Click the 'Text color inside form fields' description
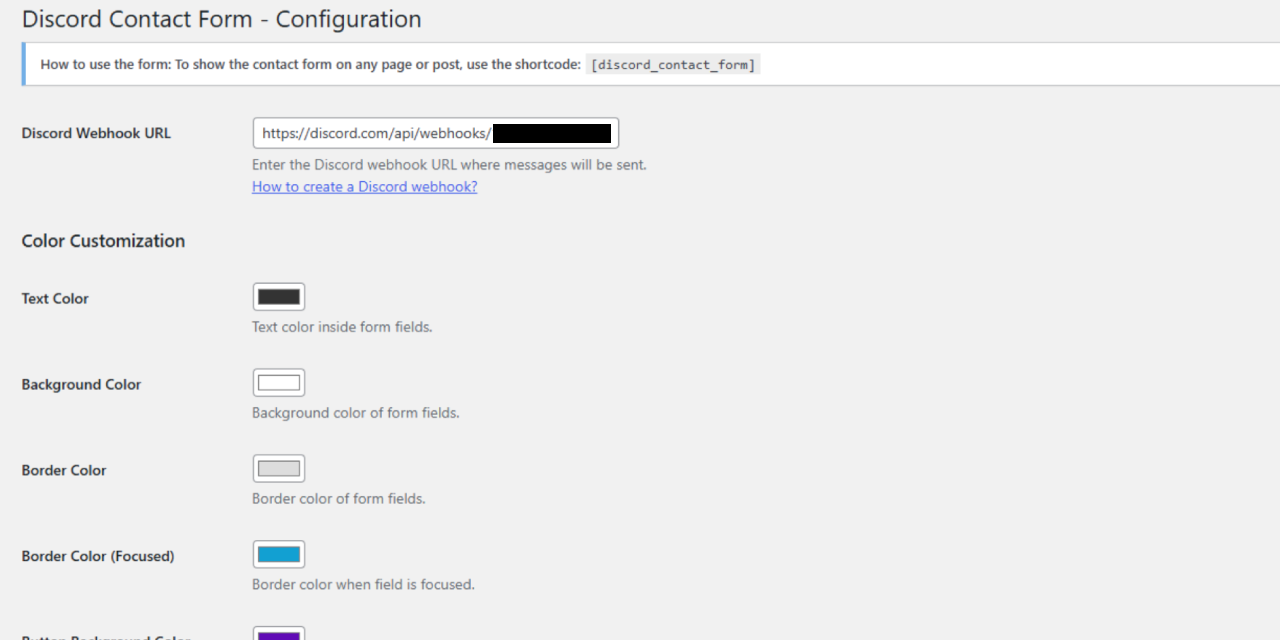This screenshot has width=1280, height=640. pos(341,326)
